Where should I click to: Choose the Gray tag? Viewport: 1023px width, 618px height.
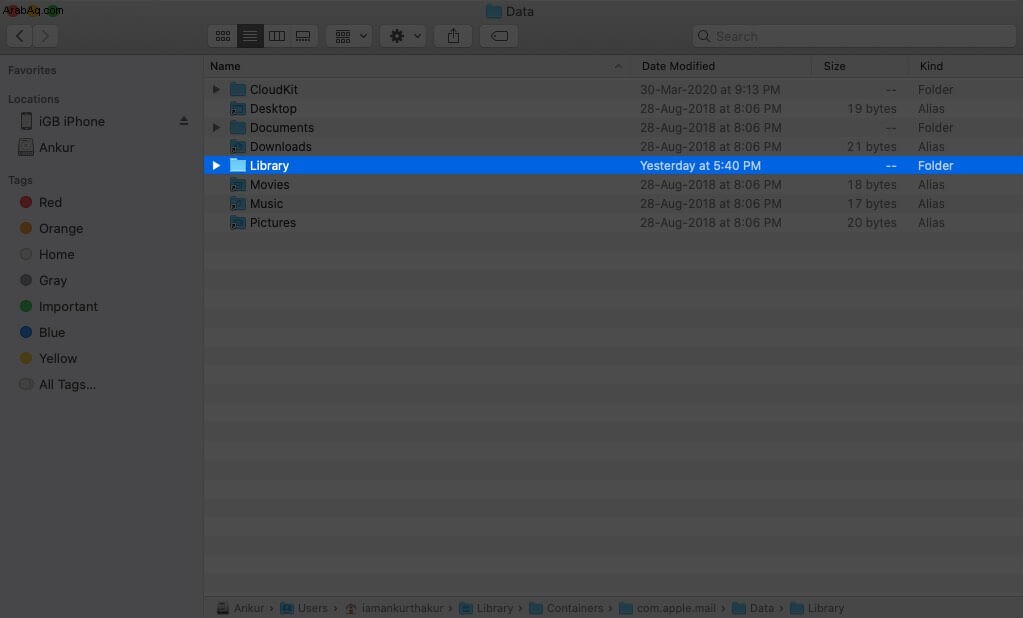53,281
